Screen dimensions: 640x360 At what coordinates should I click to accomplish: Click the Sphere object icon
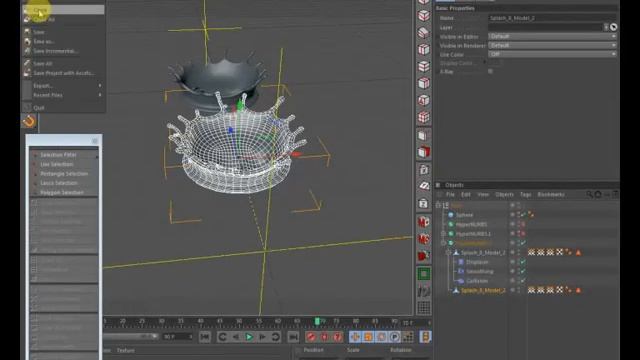point(451,215)
